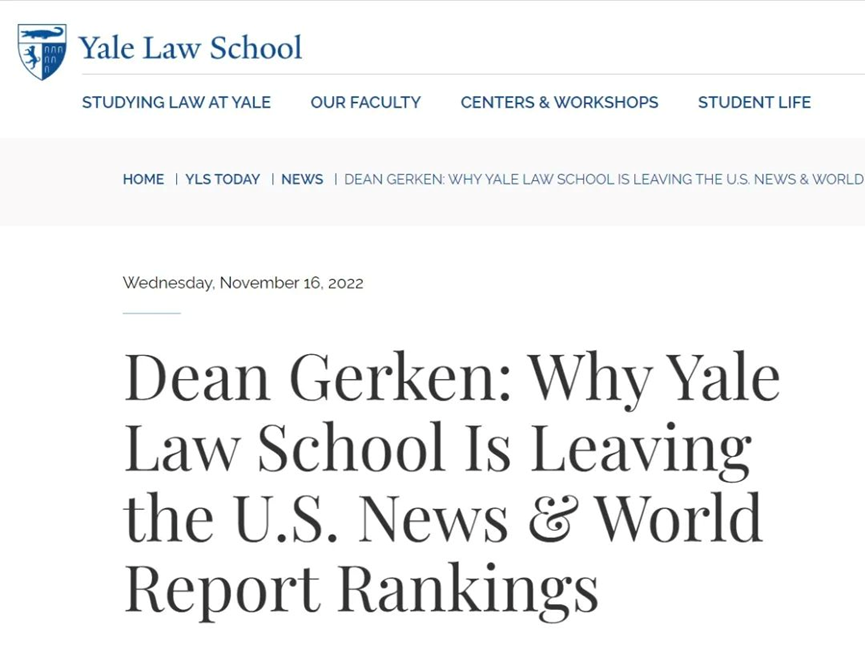Select the News breadcrumb link
The image size is (865, 658).
tap(302, 179)
